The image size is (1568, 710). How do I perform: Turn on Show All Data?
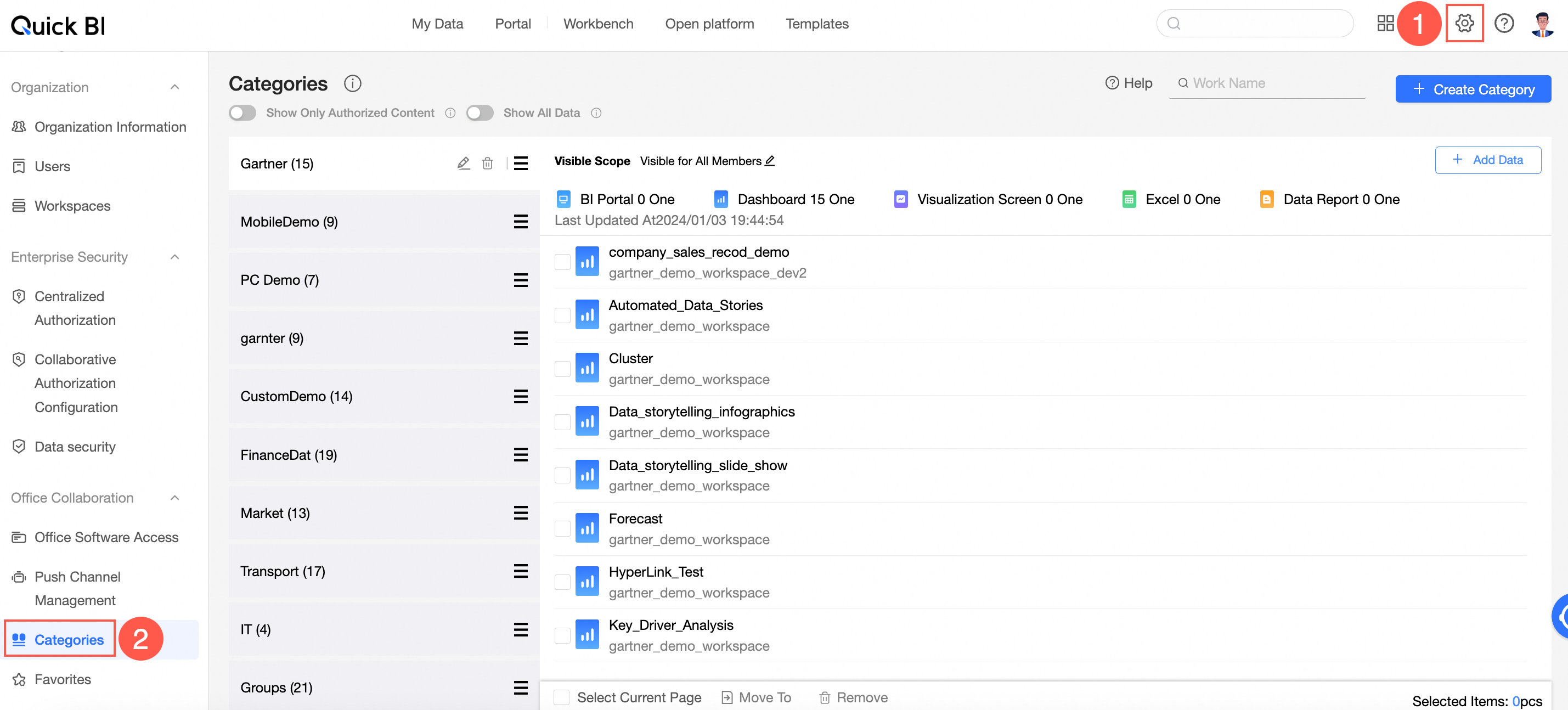[x=480, y=112]
